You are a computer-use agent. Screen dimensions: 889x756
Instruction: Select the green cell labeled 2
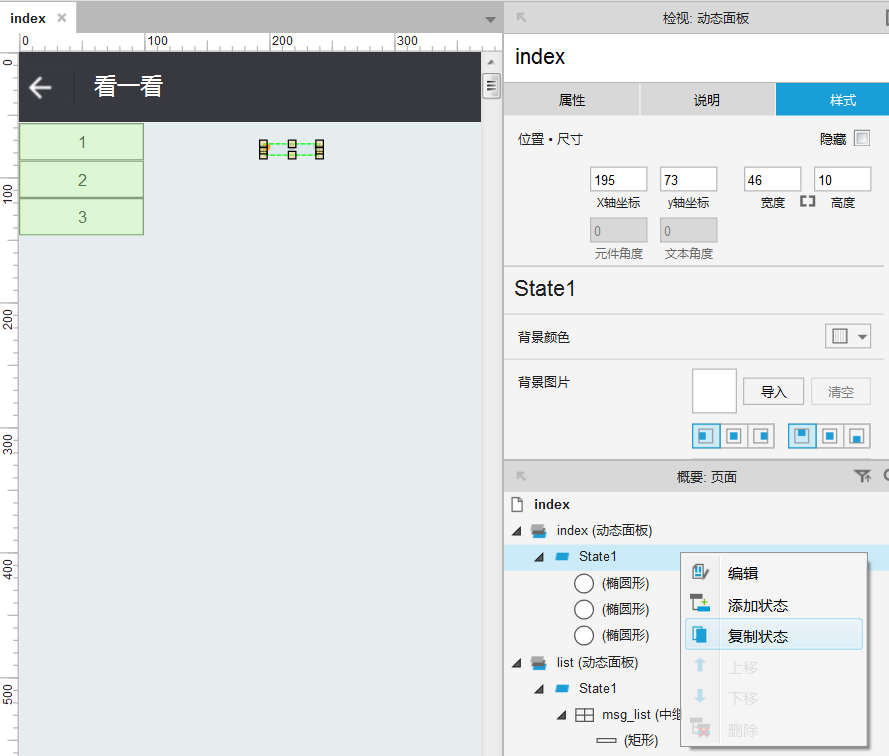click(x=82, y=180)
